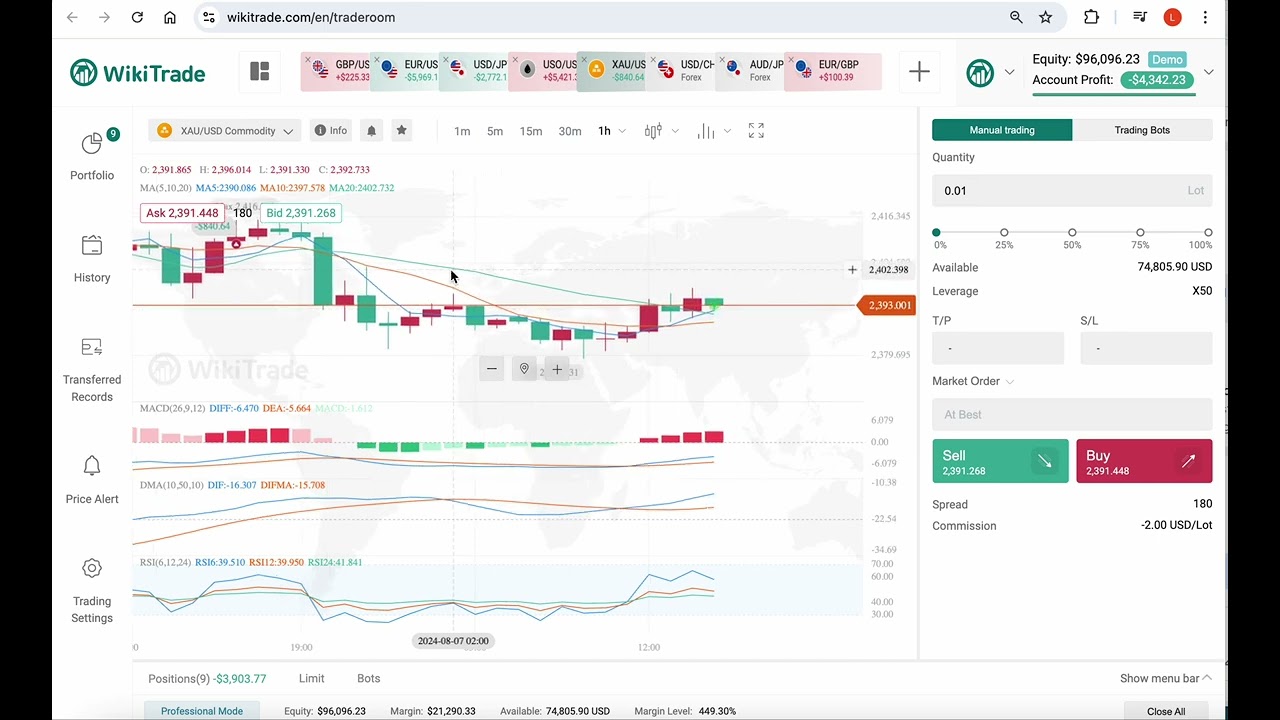Screen dimensions: 1280x720
Task: Close the EUR/GBP symbol tab
Action: click(791, 60)
